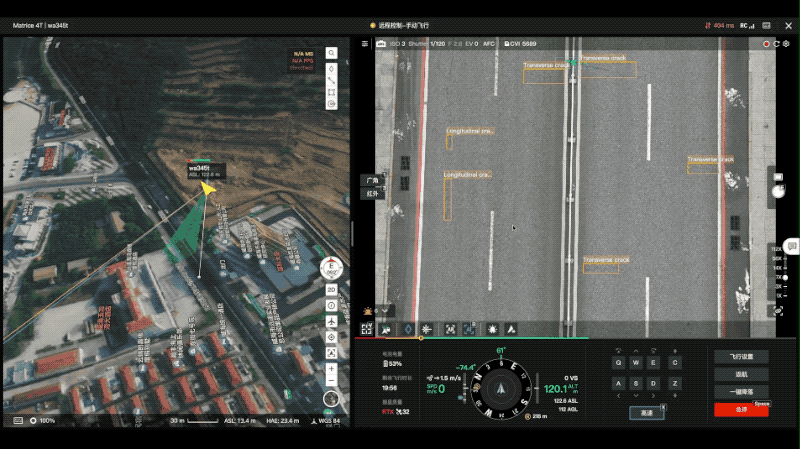
Task: Click the A key left control button
Action: (618, 383)
